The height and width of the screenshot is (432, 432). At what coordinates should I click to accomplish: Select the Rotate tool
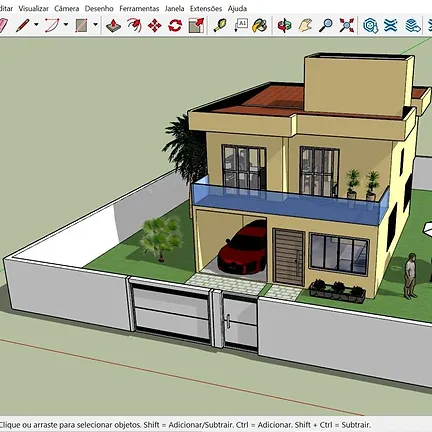pyautogui.click(x=175, y=25)
